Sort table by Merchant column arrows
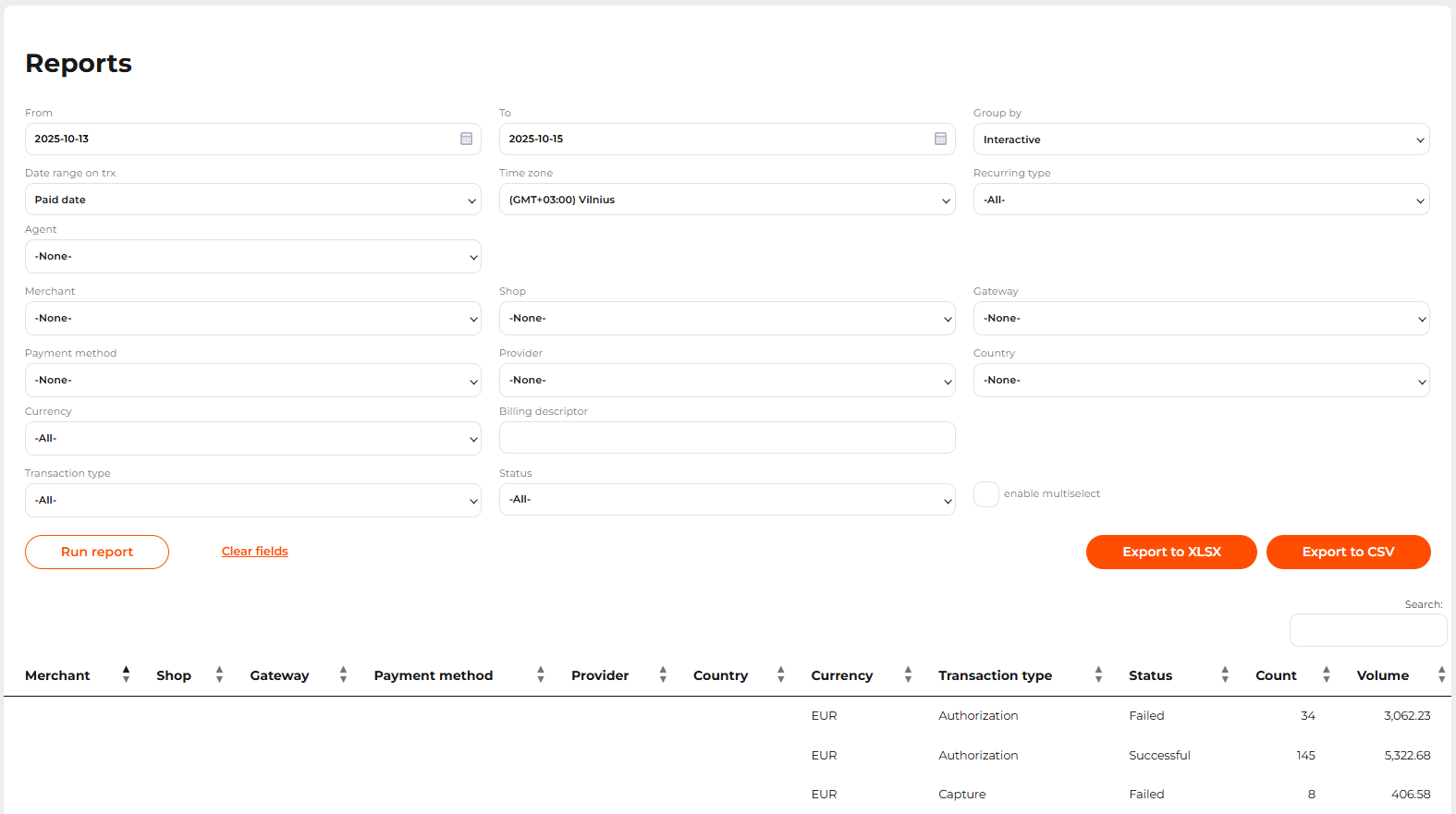The height and width of the screenshot is (814, 1456). tap(126, 674)
